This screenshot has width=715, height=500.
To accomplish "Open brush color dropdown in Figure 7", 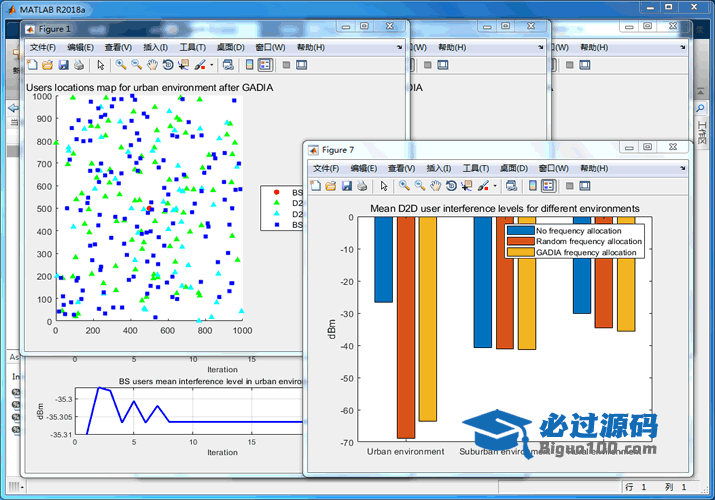I will point(495,186).
